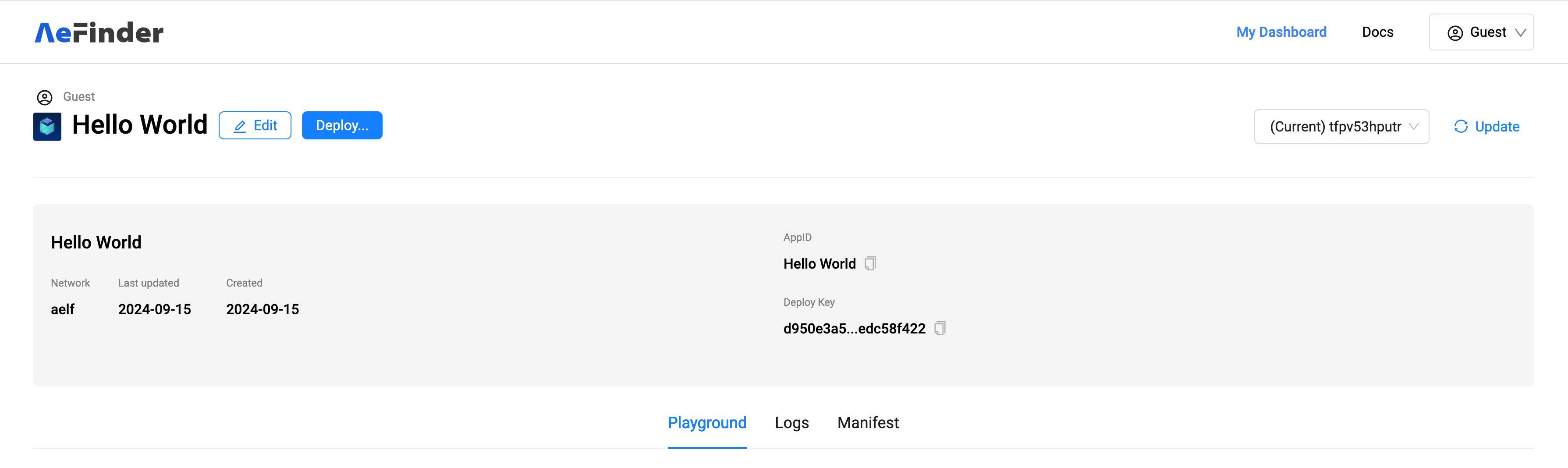
Task: Copy the AppID using its copy icon
Action: (870, 263)
